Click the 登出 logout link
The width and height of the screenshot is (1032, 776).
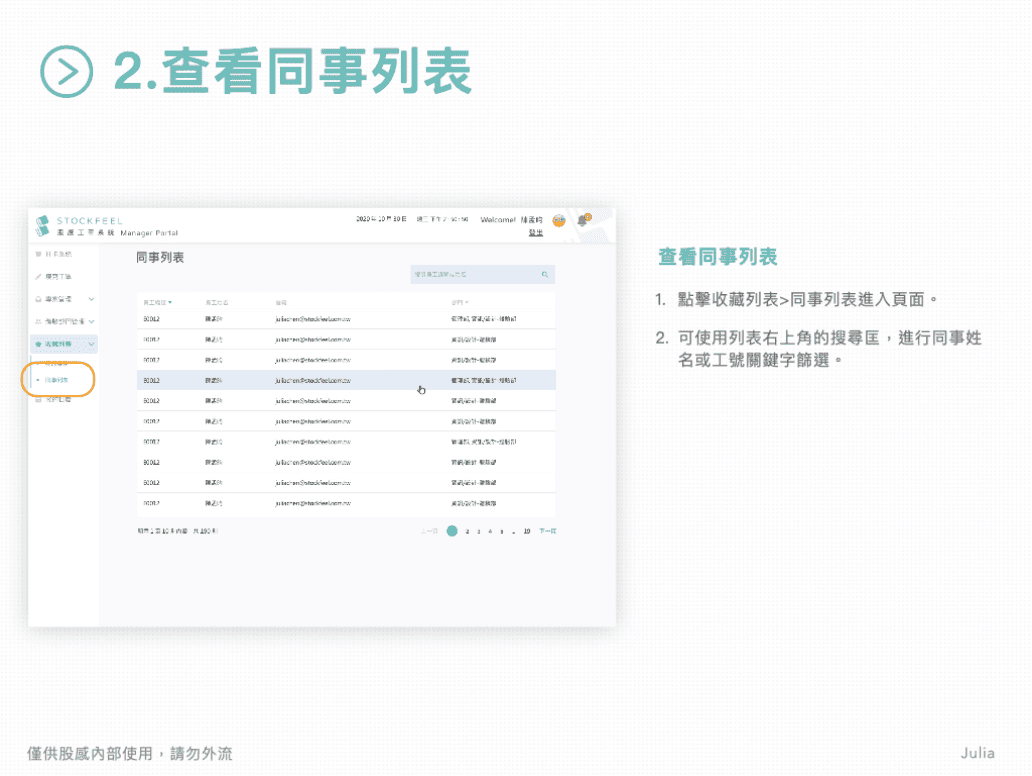(x=536, y=232)
